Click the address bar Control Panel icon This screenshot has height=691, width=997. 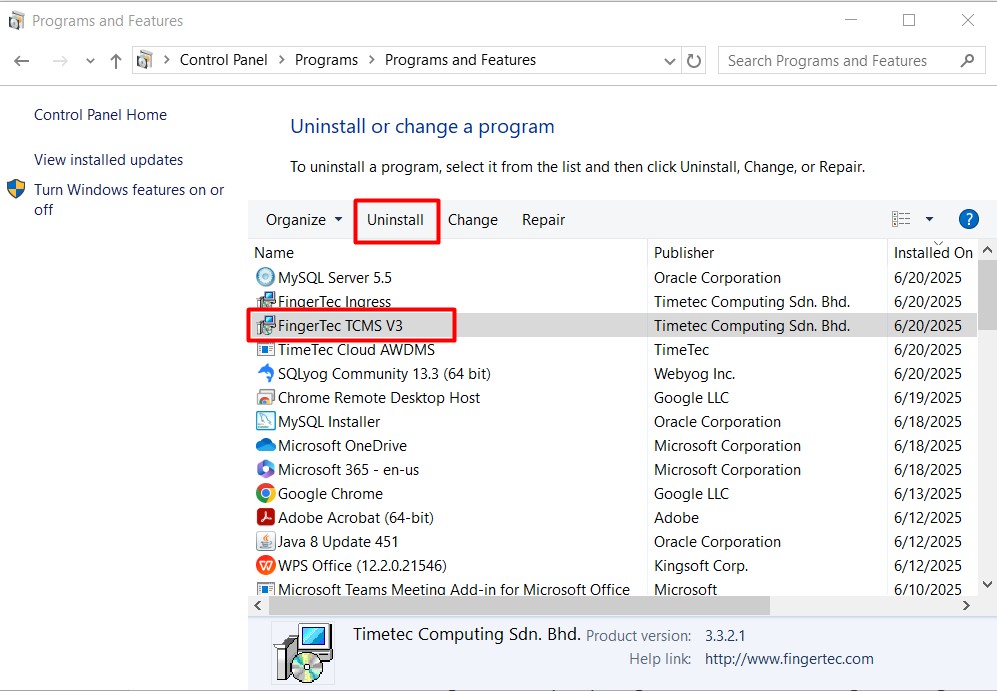[145, 60]
